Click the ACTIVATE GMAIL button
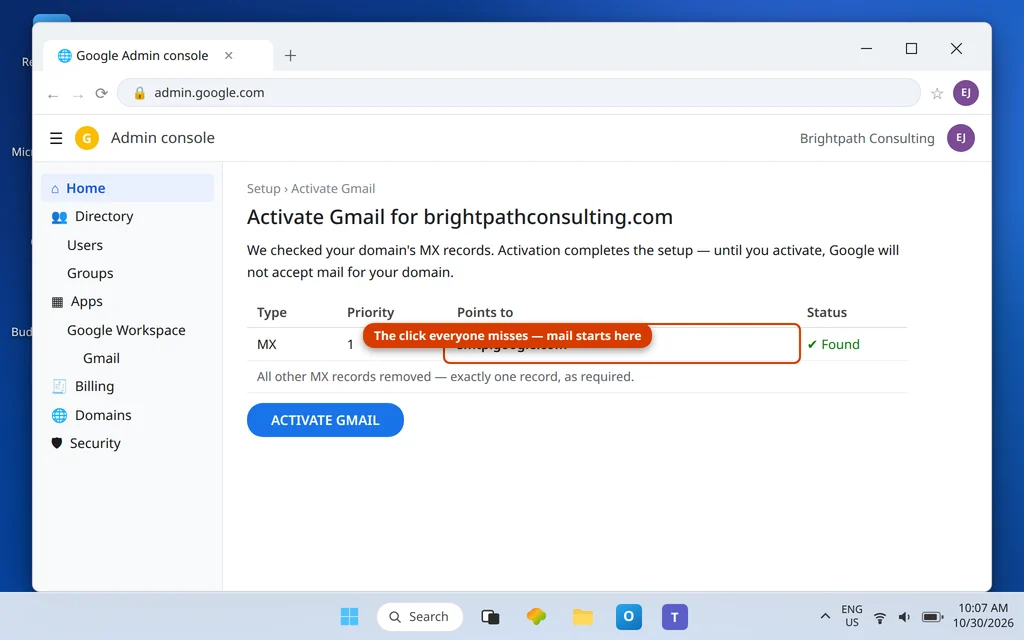This screenshot has width=1024, height=640. point(325,420)
